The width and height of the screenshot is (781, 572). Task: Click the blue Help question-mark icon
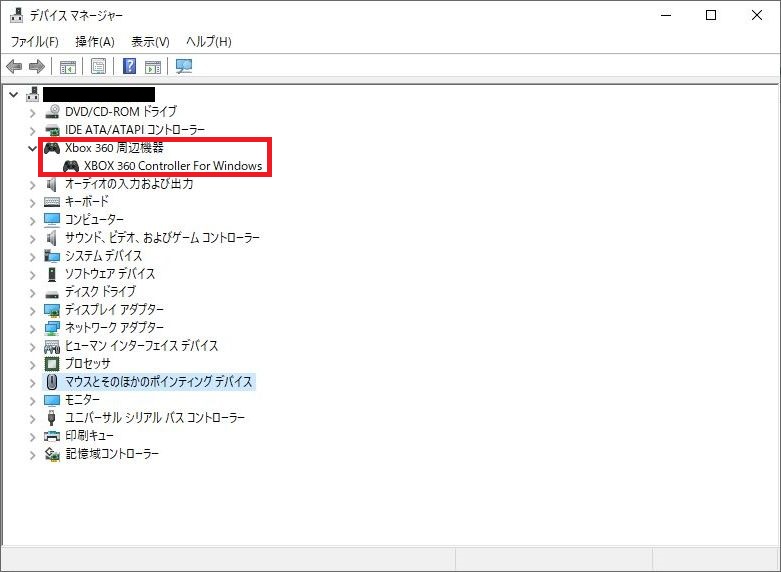(x=130, y=66)
